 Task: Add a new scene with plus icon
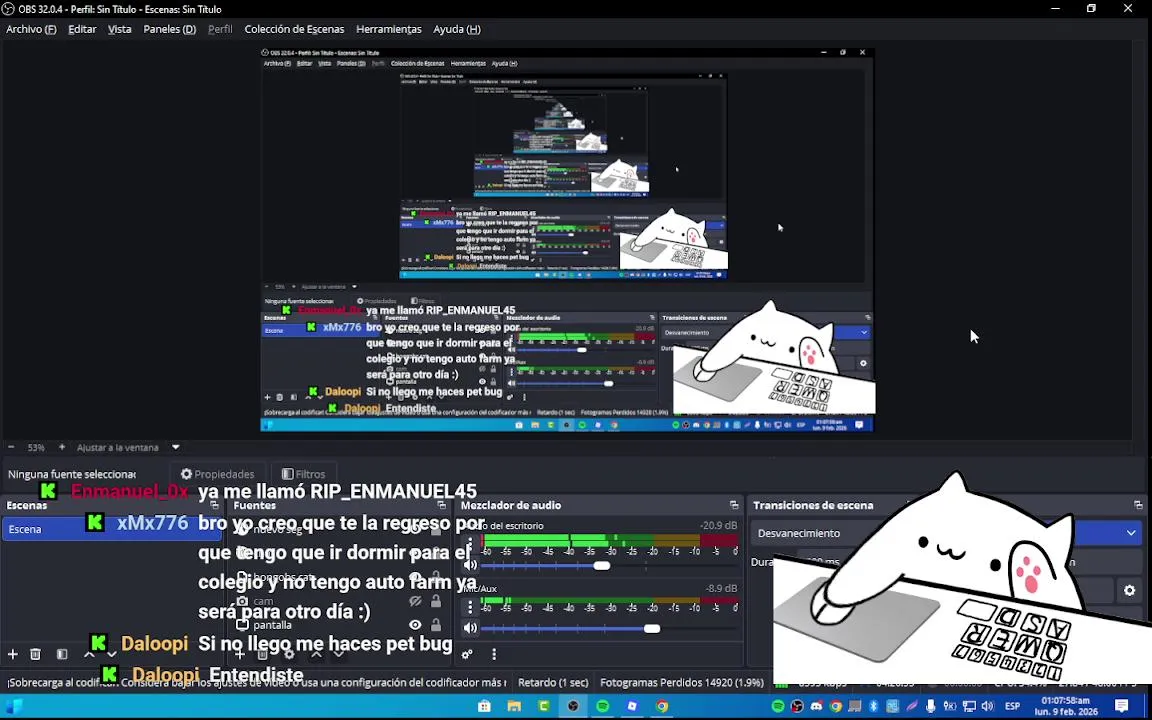point(12,654)
